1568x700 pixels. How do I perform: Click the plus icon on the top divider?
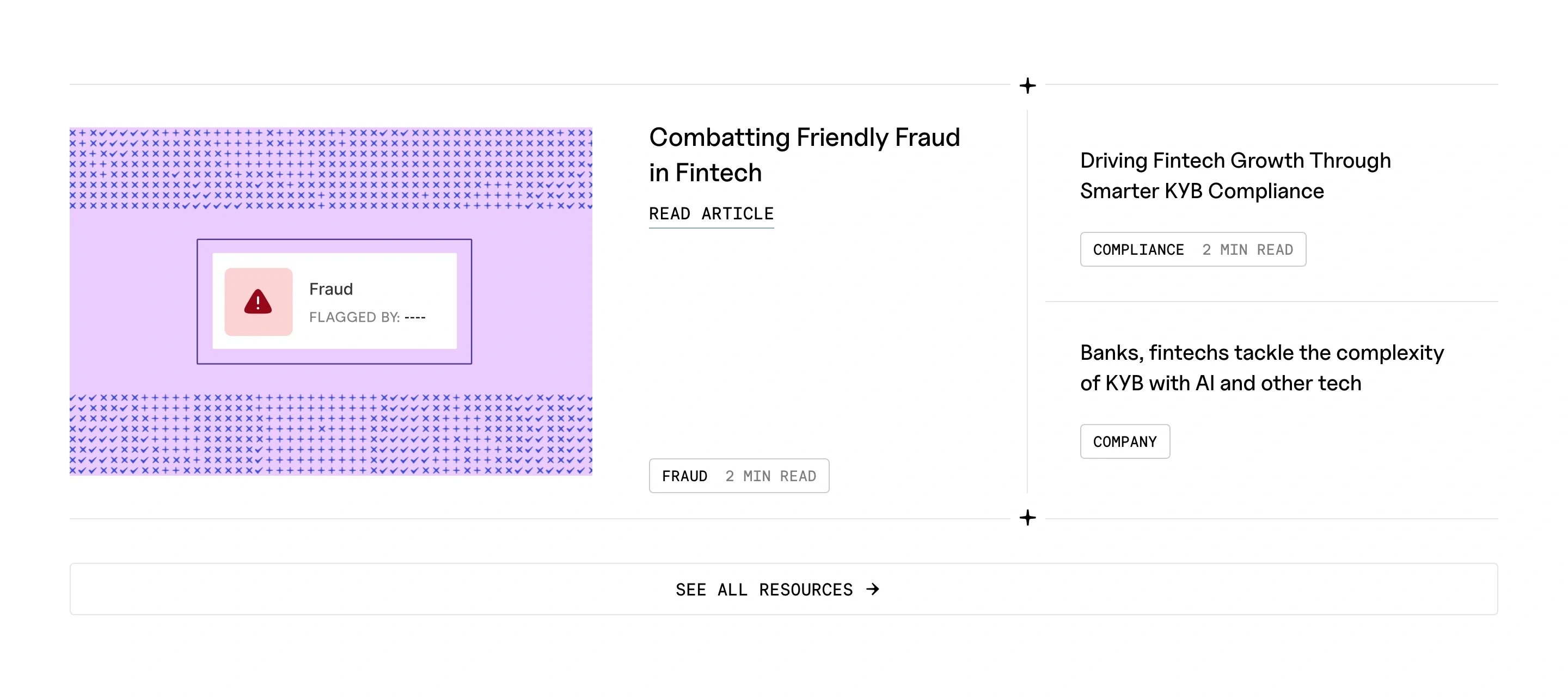1027,86
